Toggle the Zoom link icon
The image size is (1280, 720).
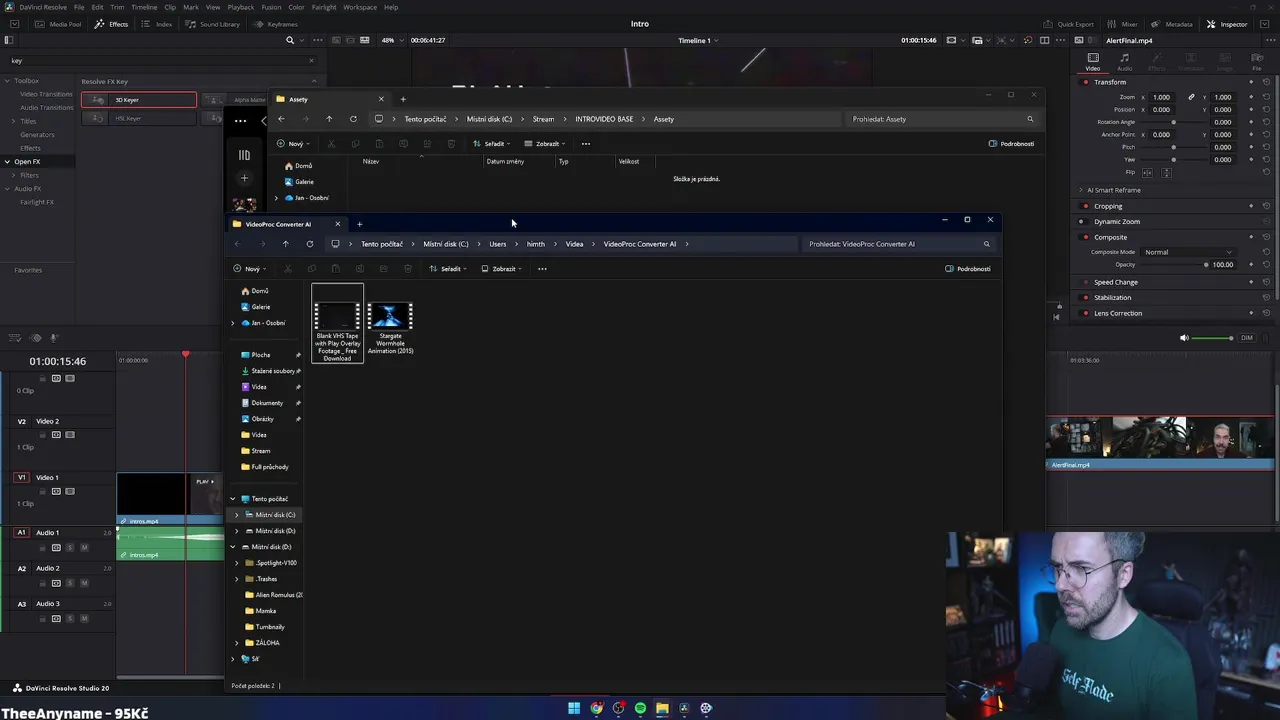1191,97
